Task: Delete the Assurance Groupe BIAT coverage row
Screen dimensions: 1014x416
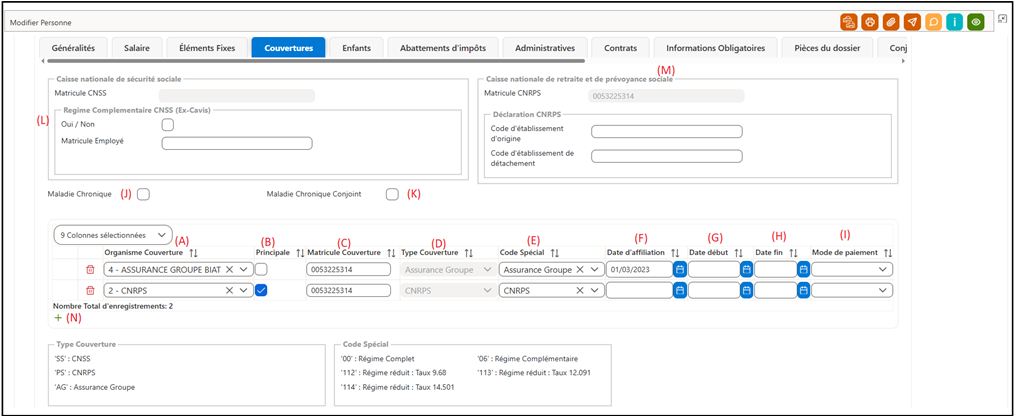Action: [x=91, y=270]
